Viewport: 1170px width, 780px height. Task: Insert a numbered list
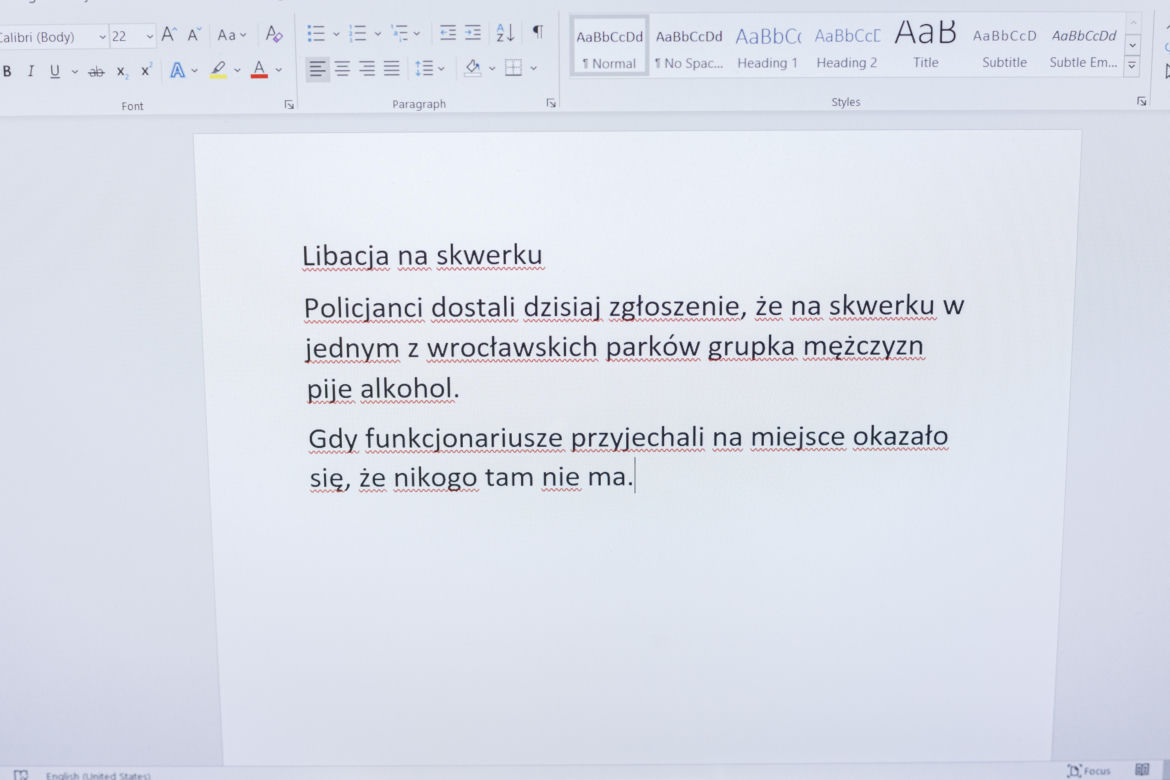(358, 33)
